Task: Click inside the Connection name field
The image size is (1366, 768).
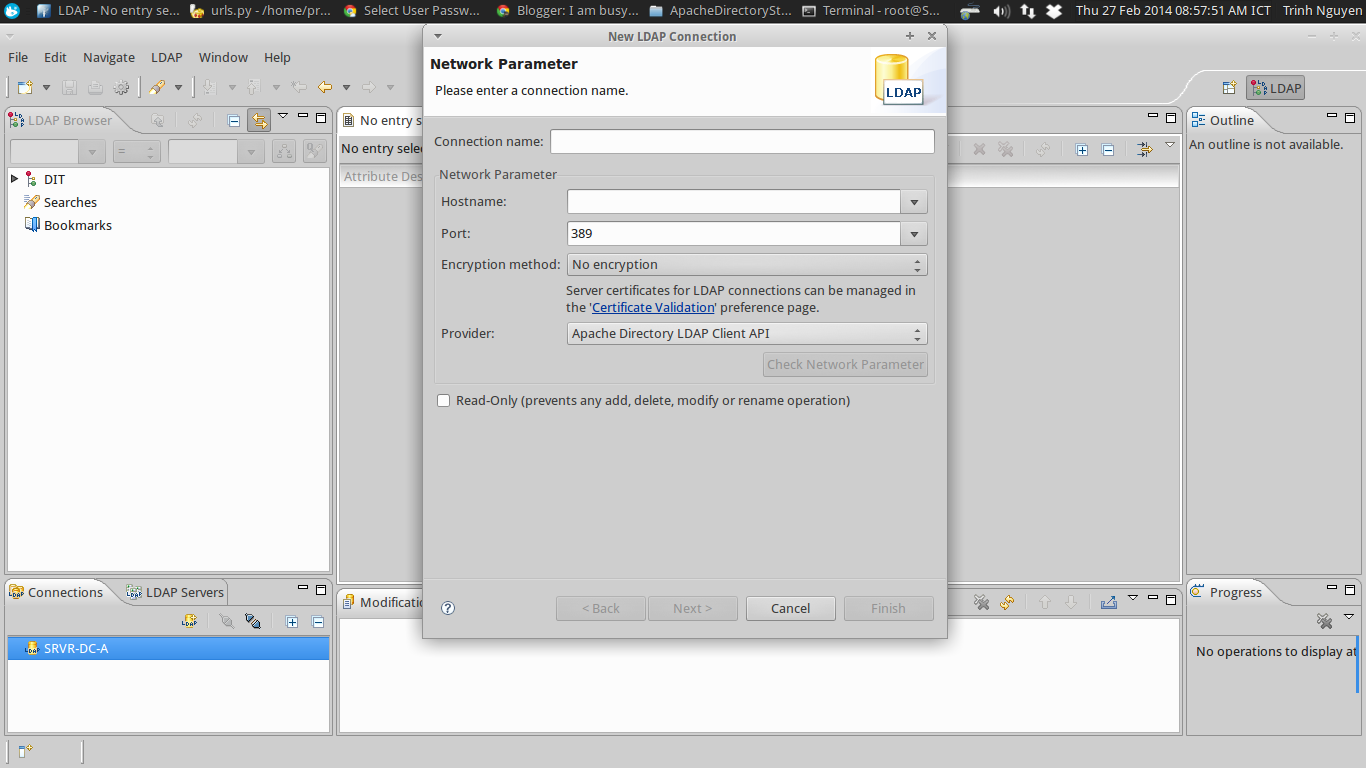Action: point(741,141)
